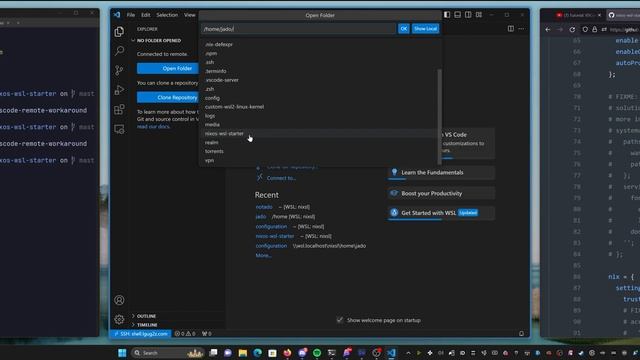Open the Manage gear icon
This screenshot has height=360, width=640.
(x=119, y=319)
